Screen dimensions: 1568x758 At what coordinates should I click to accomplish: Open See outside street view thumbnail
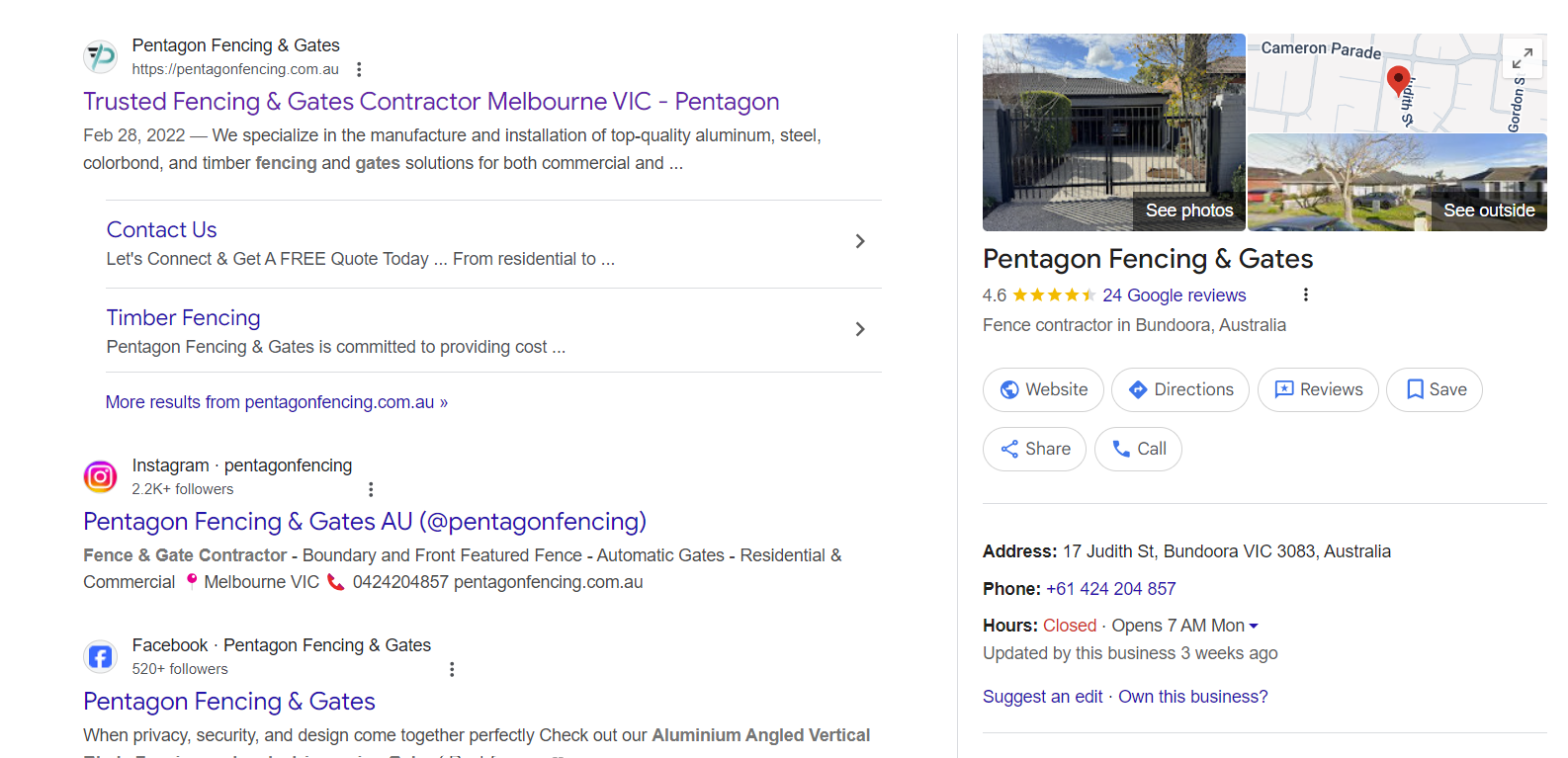(x=1397, y=183)
